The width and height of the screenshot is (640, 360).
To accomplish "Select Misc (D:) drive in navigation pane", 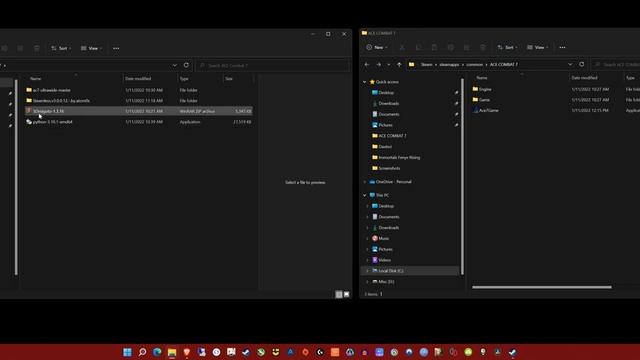I will 383,282.
